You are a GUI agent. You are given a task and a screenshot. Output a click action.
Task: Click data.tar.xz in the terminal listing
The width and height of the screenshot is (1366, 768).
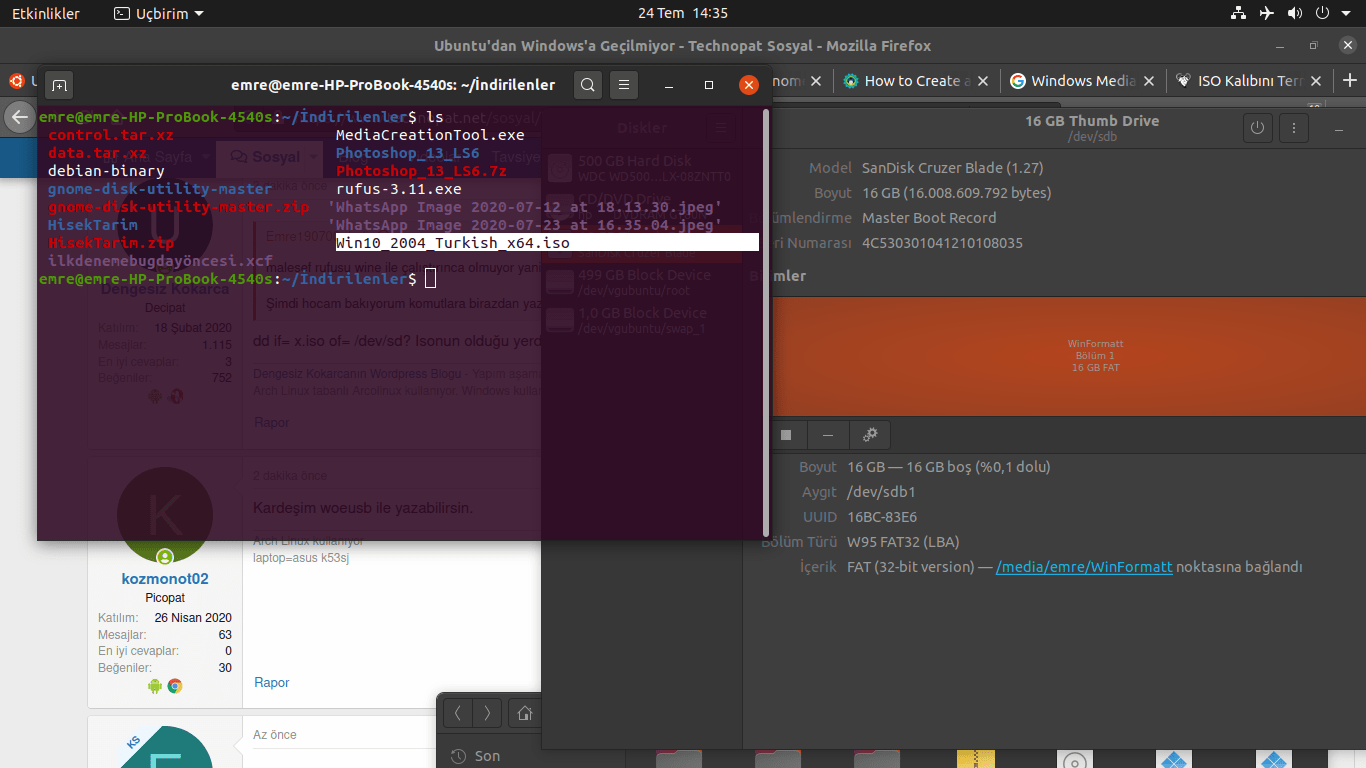click(98, 153)
